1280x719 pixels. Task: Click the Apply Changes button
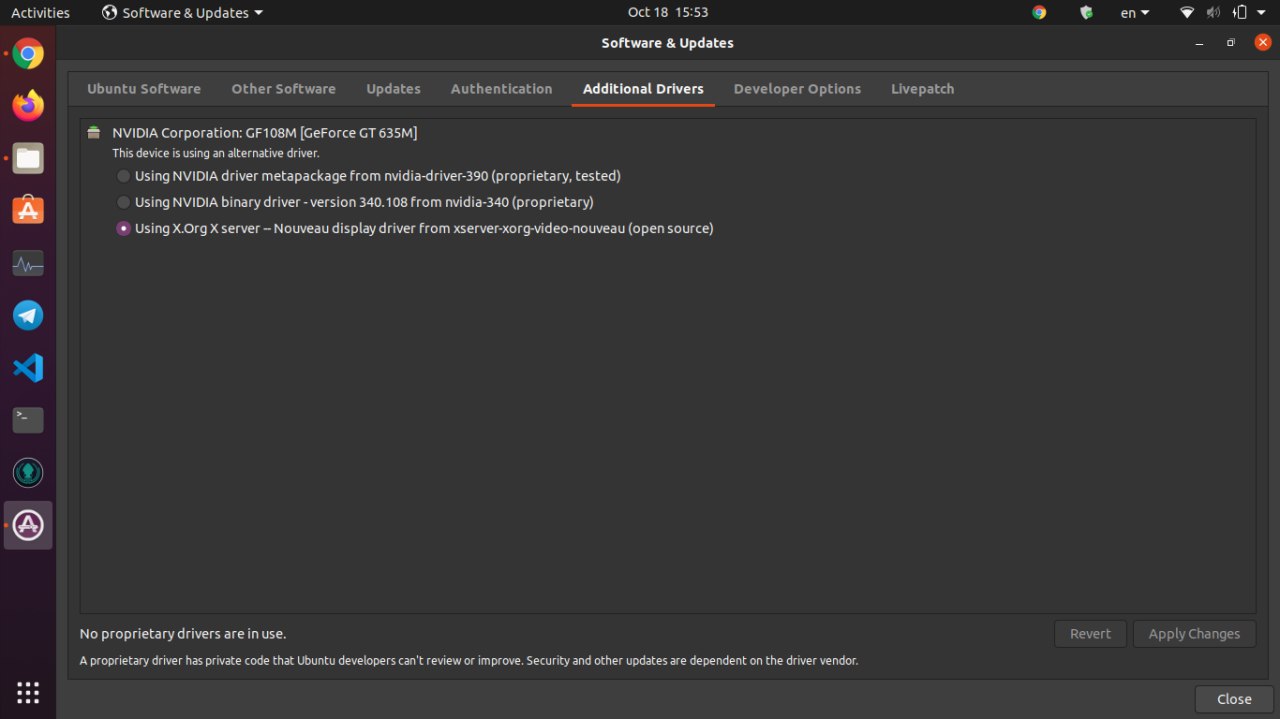click(x=1194, y=634)
